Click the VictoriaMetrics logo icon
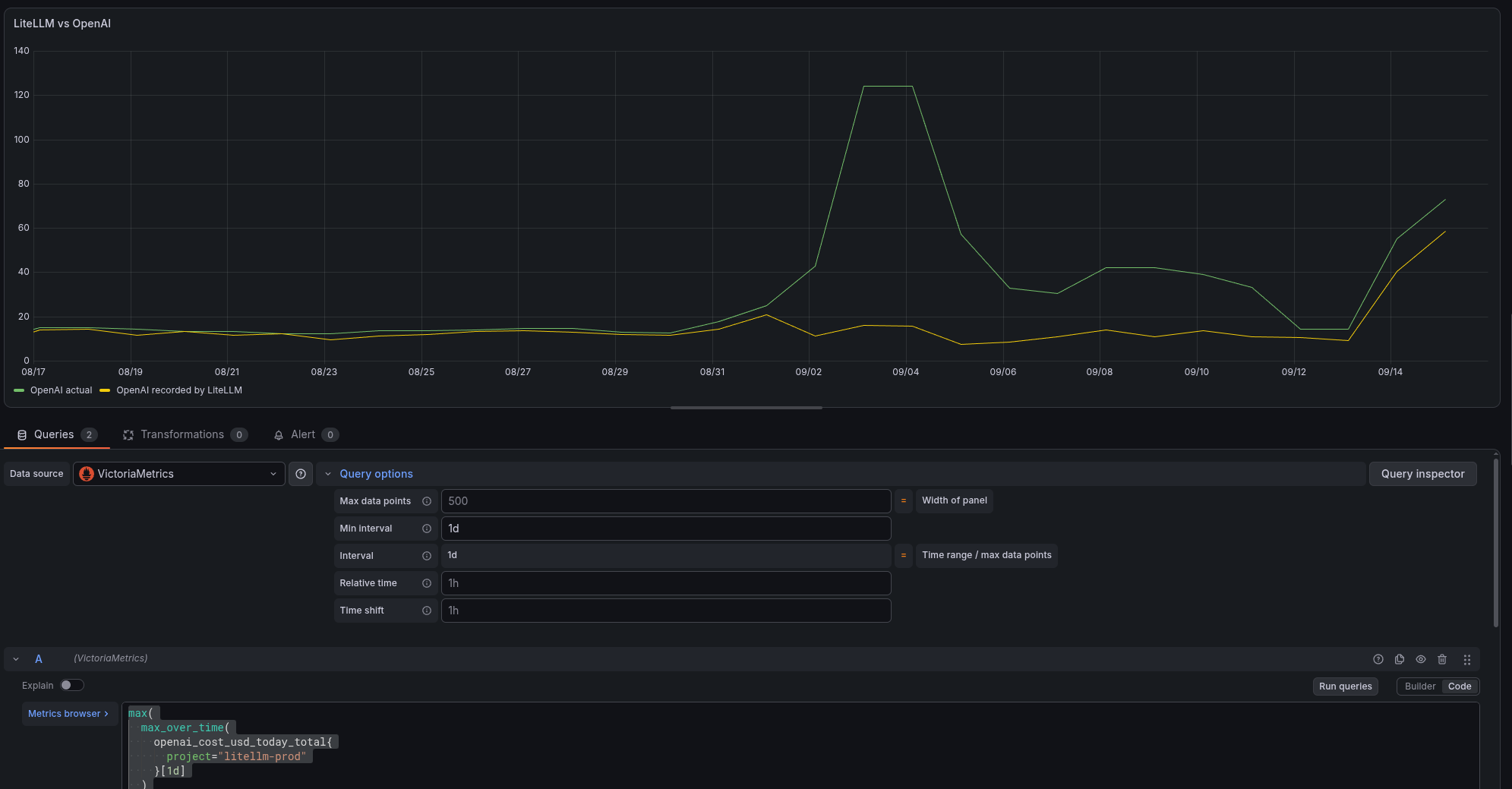Screen dimensions: 1512x789 (87, 474)
